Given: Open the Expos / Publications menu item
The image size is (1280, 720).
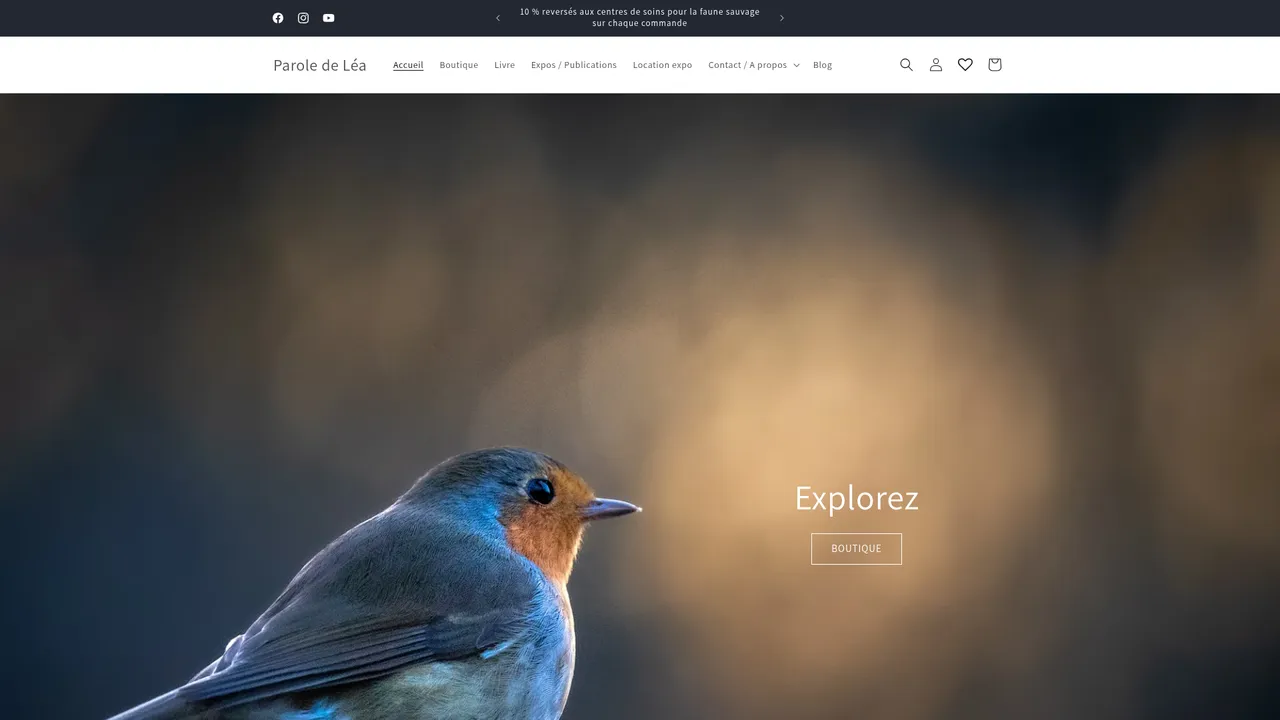Looking at the screenshot, I should [574, 65].
